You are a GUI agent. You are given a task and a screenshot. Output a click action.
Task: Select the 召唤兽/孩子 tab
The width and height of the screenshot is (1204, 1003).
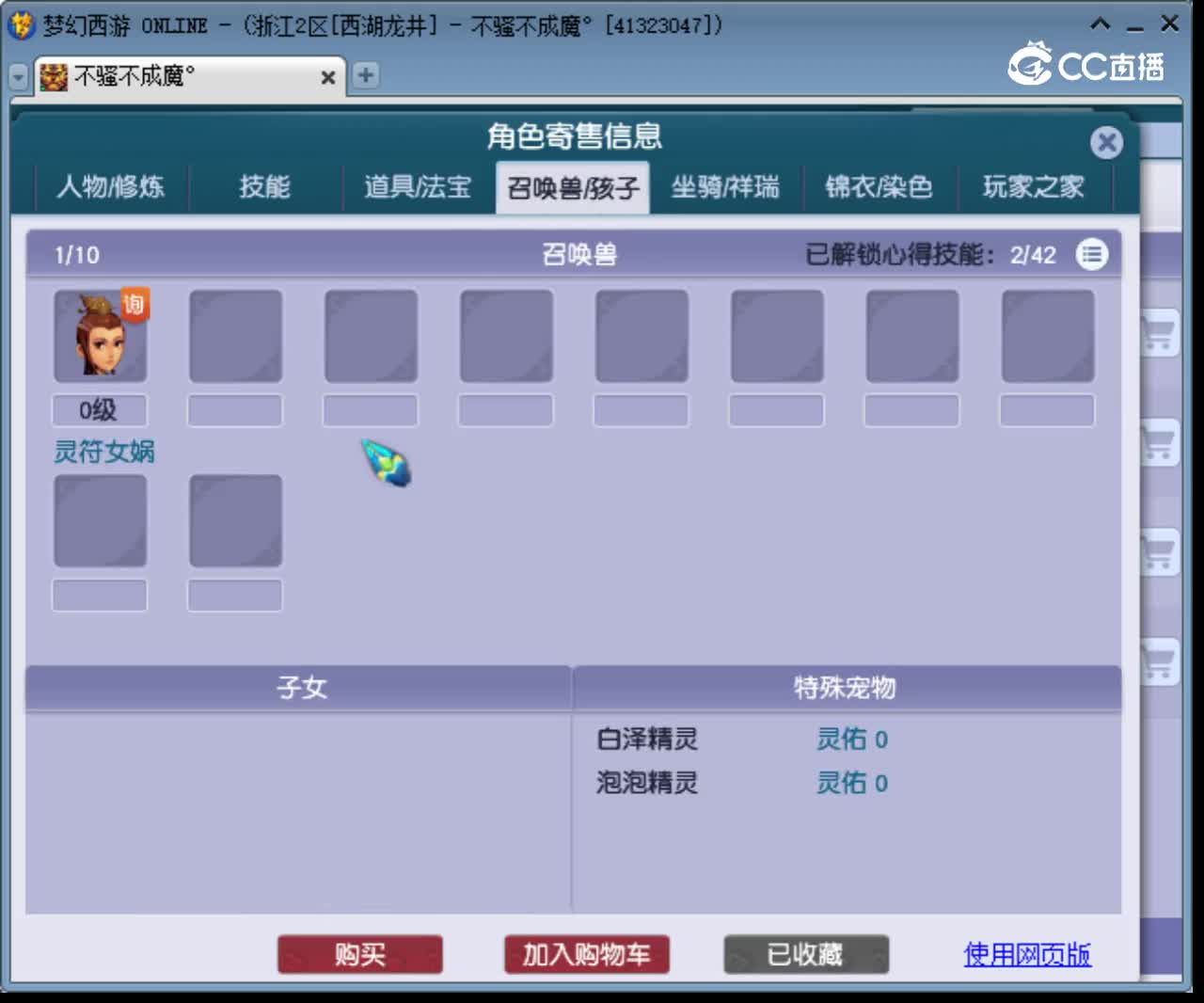[573, 187]
